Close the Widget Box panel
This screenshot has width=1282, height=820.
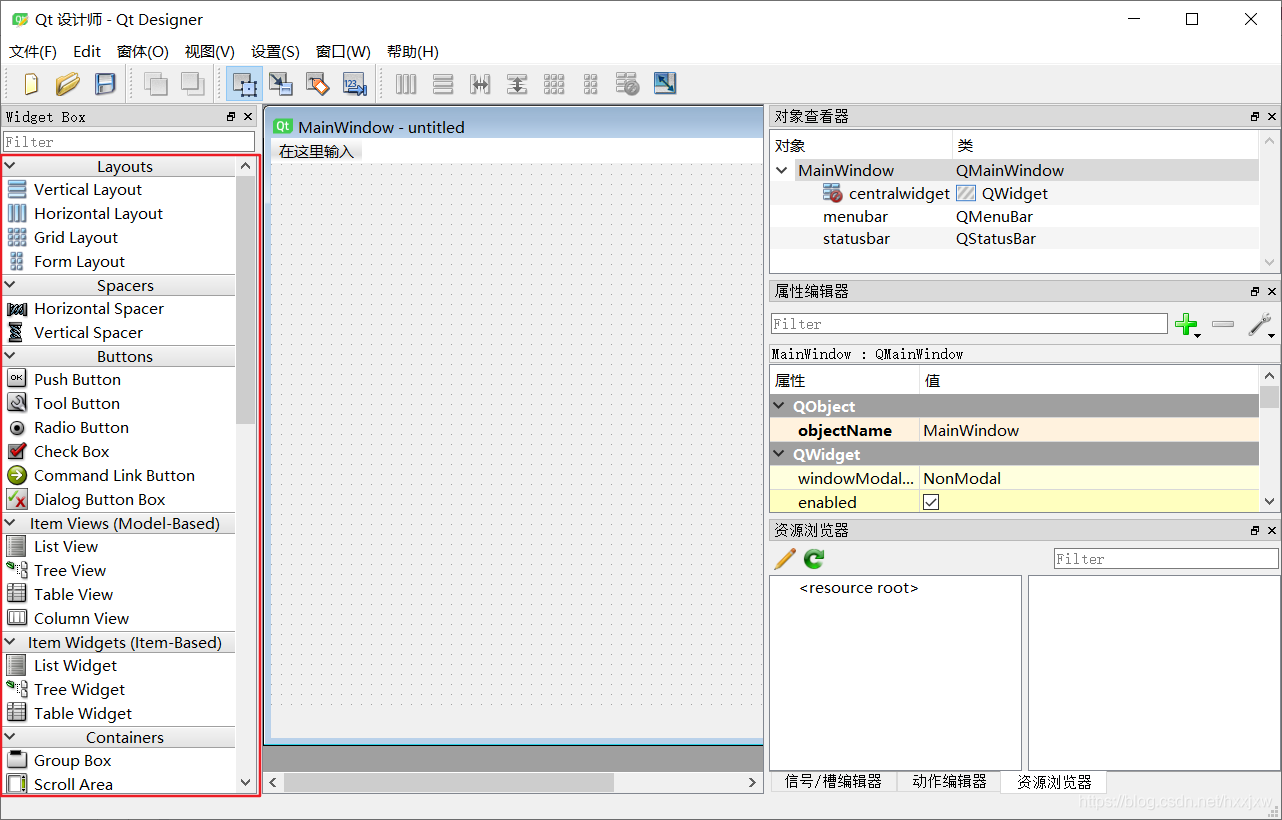click(x=248, y=117)
